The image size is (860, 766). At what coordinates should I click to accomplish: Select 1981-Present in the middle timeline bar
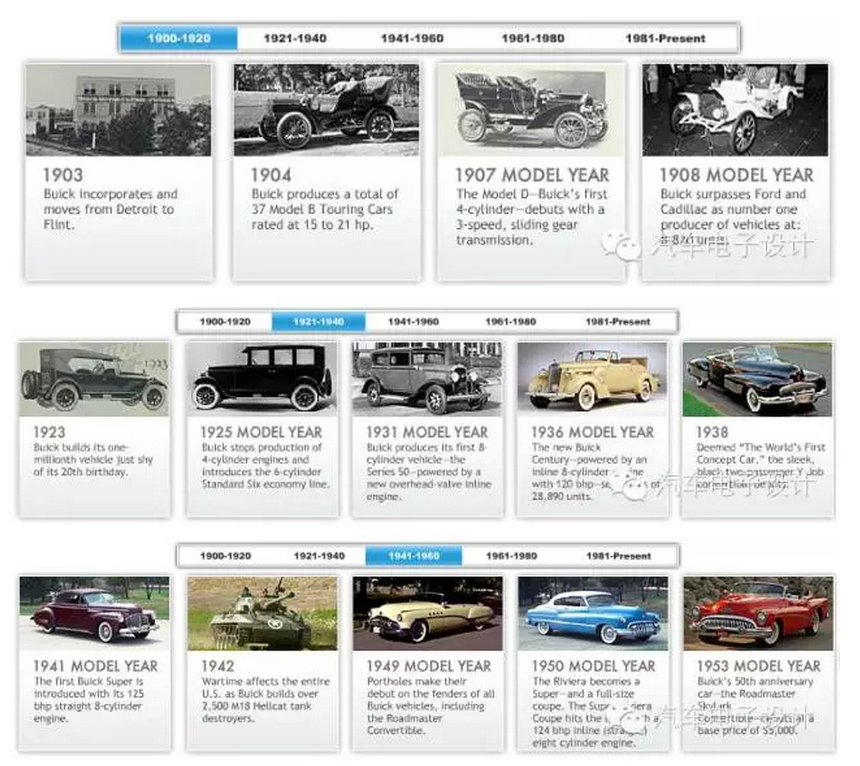(x=618, y=321)
